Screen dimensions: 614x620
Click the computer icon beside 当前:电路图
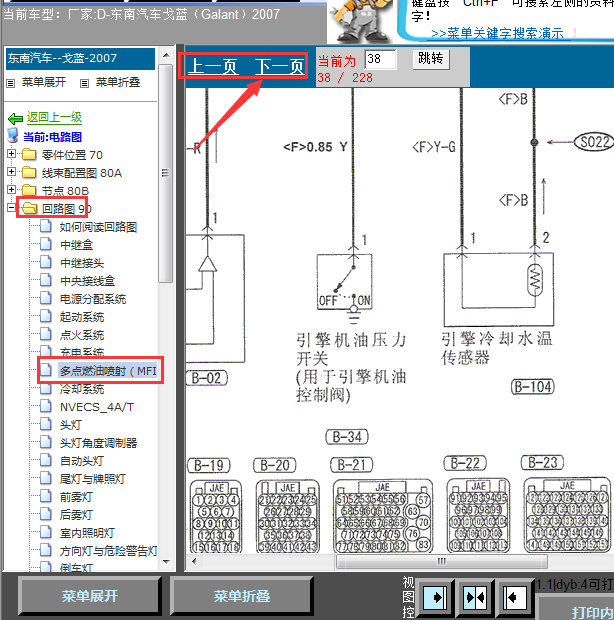pos(13,136)
